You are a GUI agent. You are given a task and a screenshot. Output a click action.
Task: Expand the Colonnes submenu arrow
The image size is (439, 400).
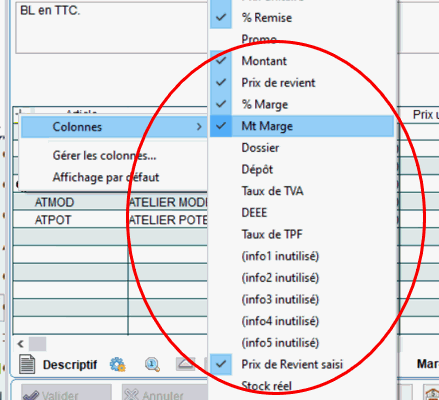[199, 127]
